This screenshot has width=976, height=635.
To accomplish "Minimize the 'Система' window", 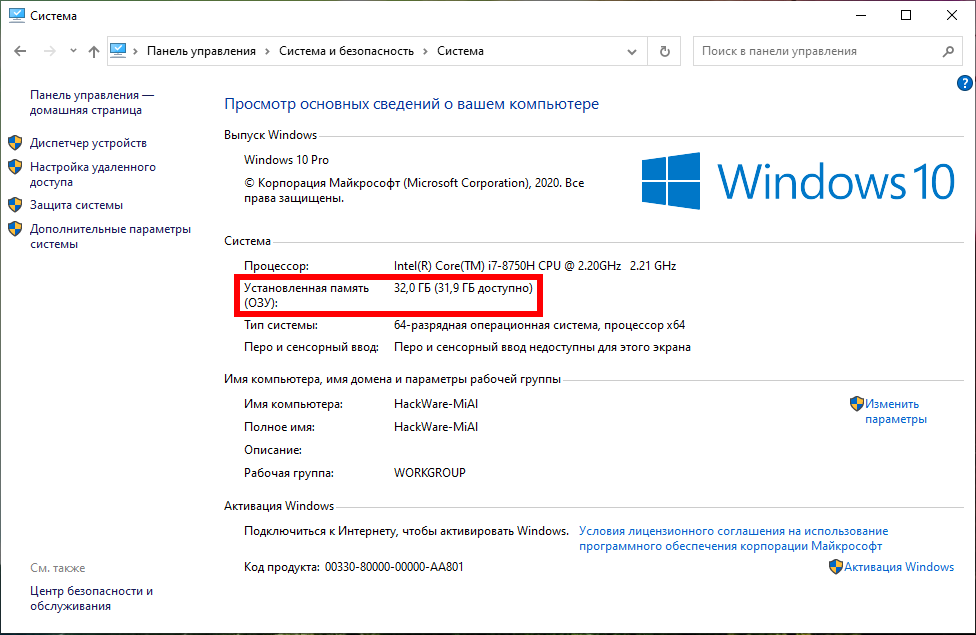I will [861, 16].
